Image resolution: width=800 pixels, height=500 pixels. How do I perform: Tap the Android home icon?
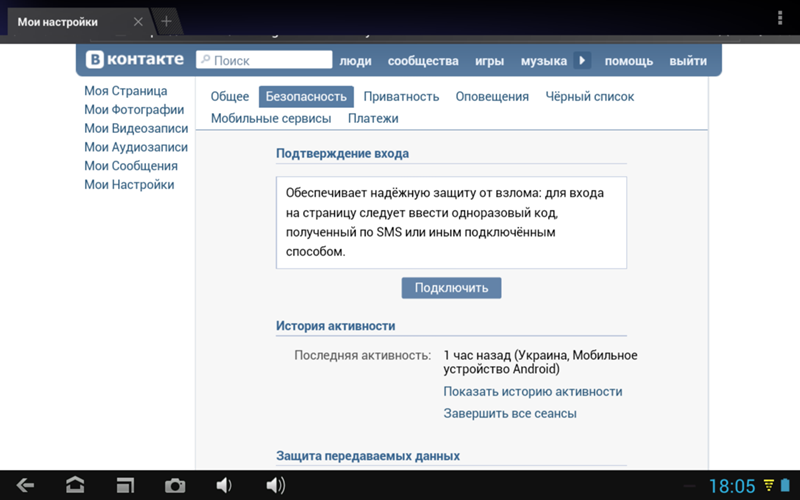75,485
